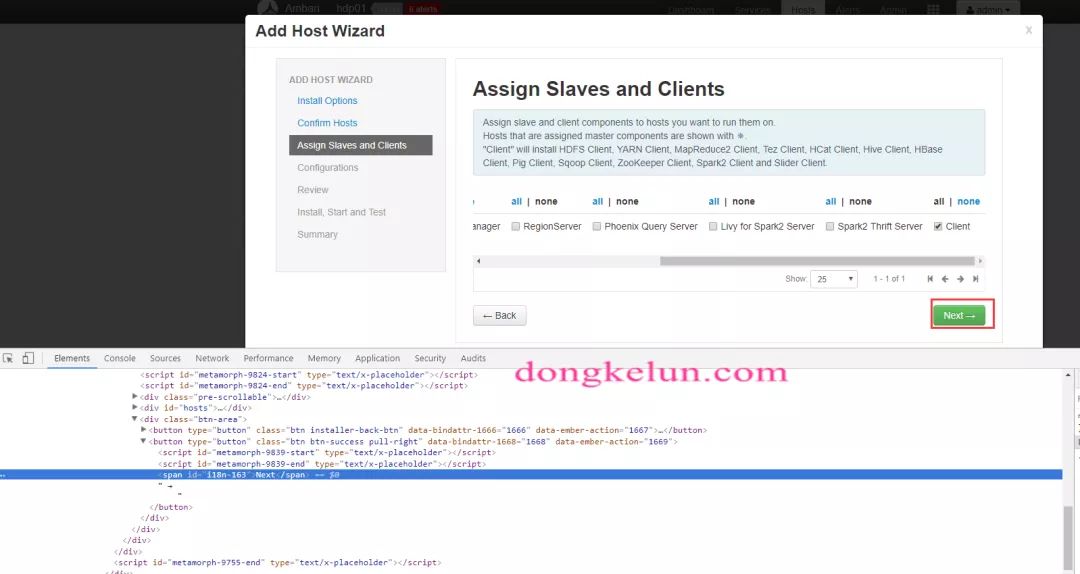
Task: Select 'all' above the Client column
Action: (x=939, y=201)
